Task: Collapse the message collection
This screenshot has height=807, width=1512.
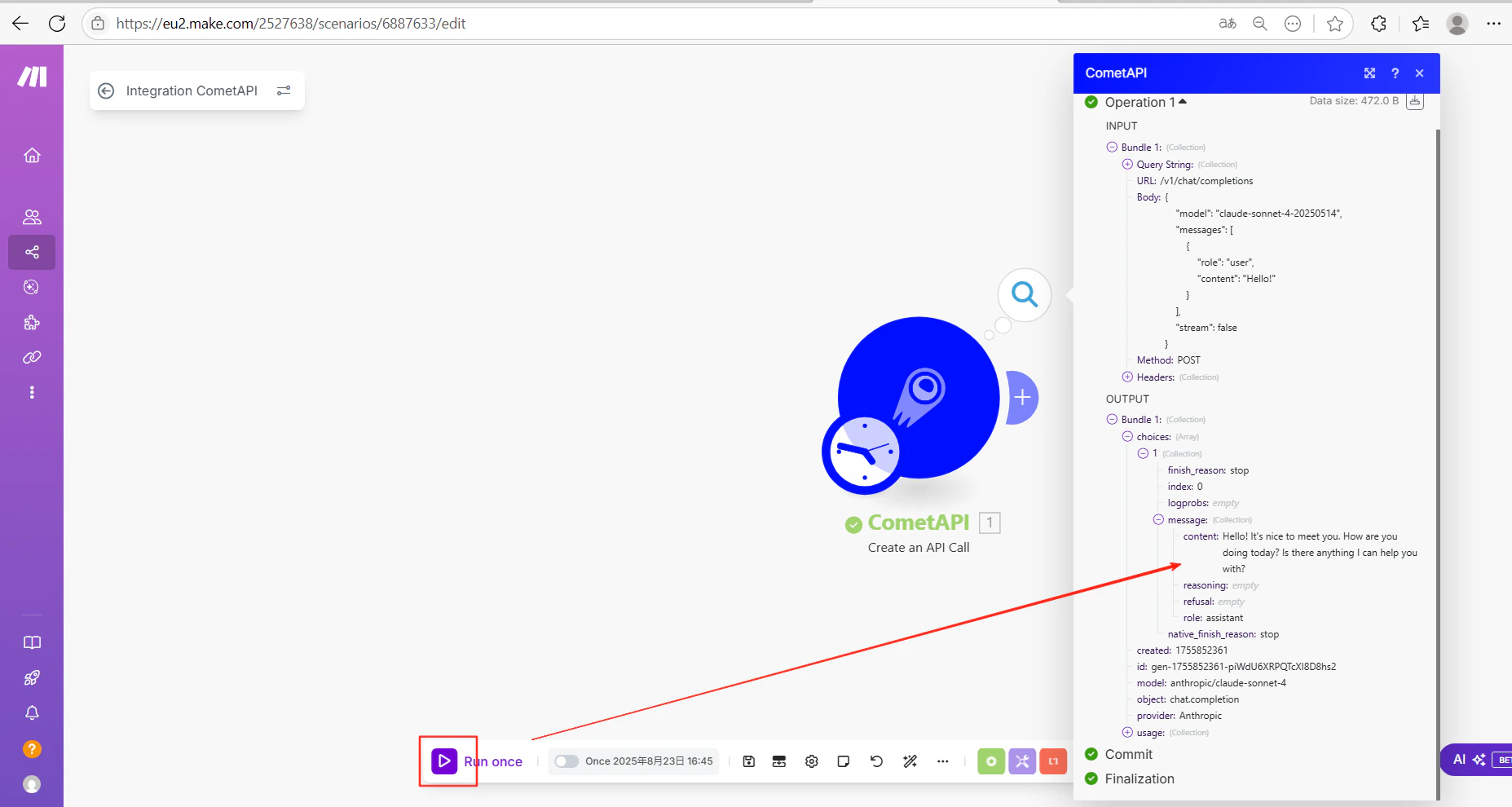Action: [1158, 519]
